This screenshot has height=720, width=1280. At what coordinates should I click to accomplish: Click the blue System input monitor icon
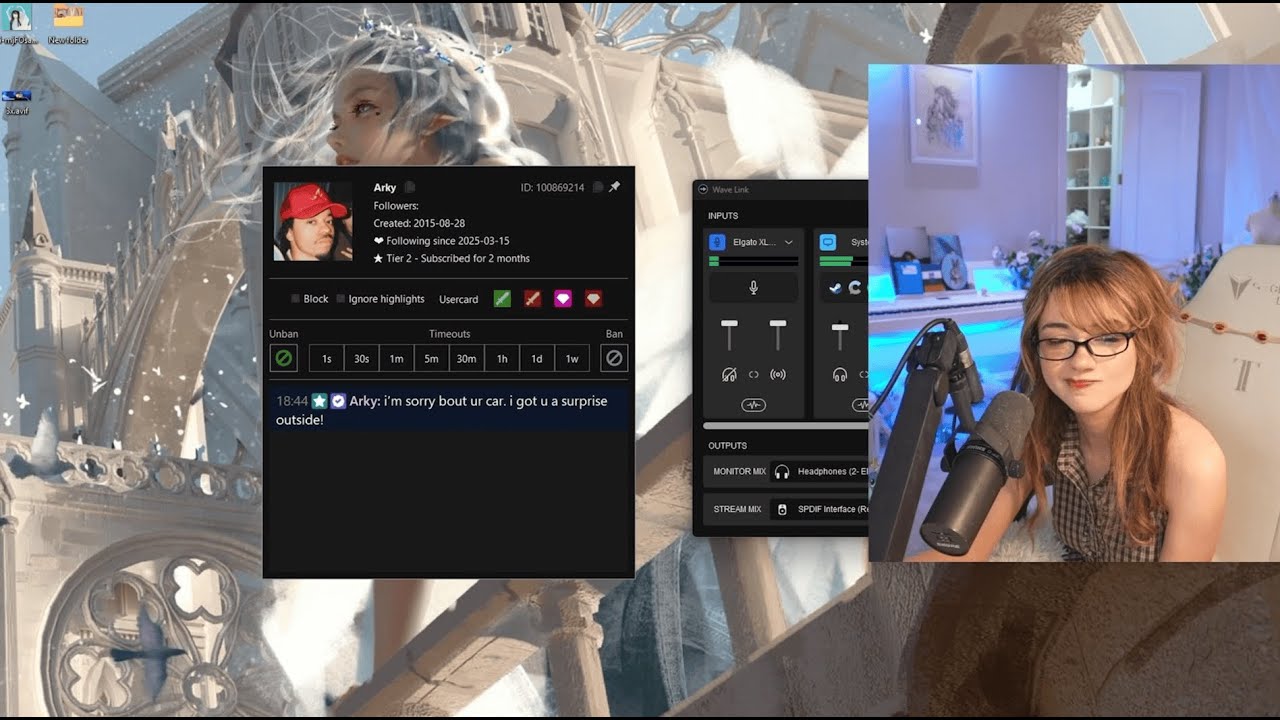click(828, 242)
